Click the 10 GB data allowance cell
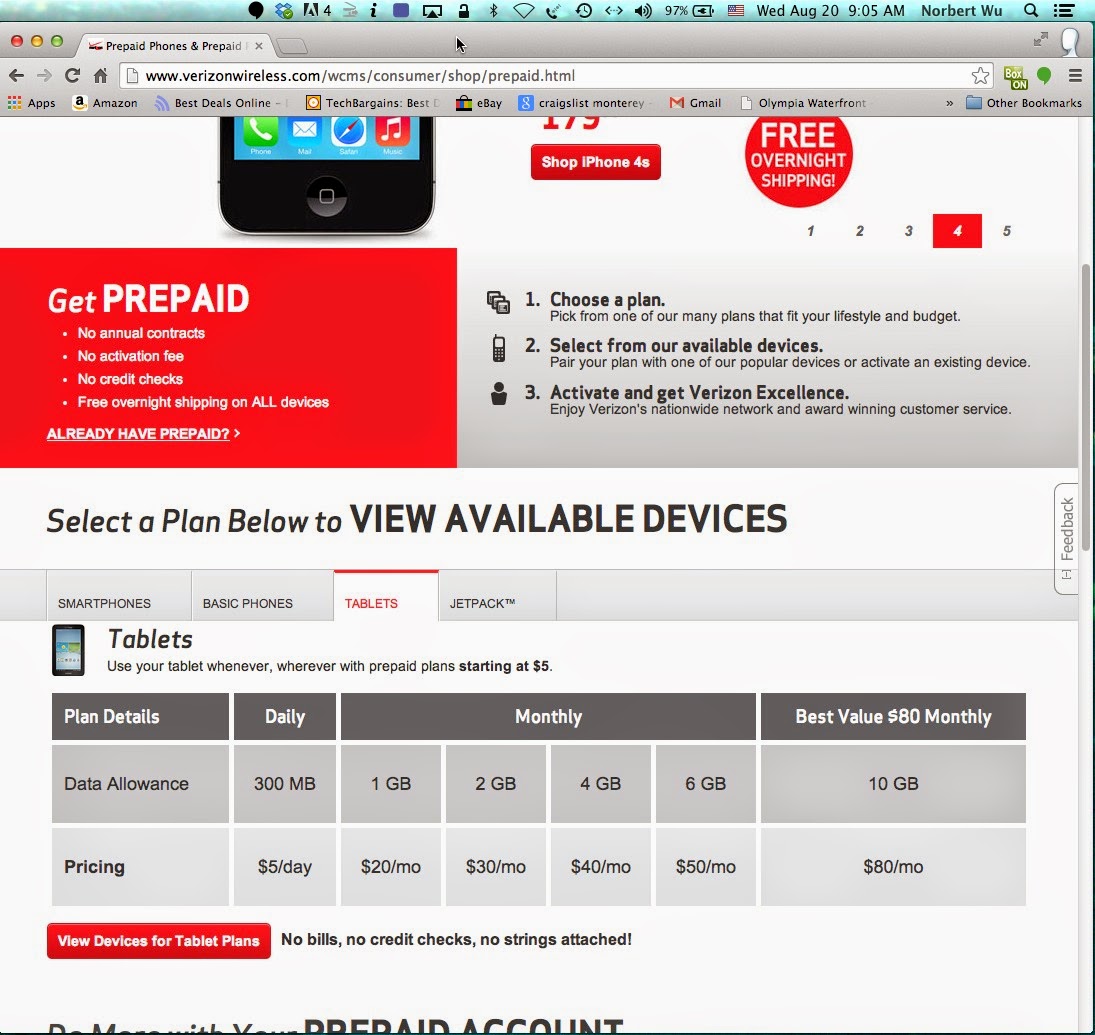Viewport: 1095px width, 1035px height. pyautogui.click(x=893, y=784)
